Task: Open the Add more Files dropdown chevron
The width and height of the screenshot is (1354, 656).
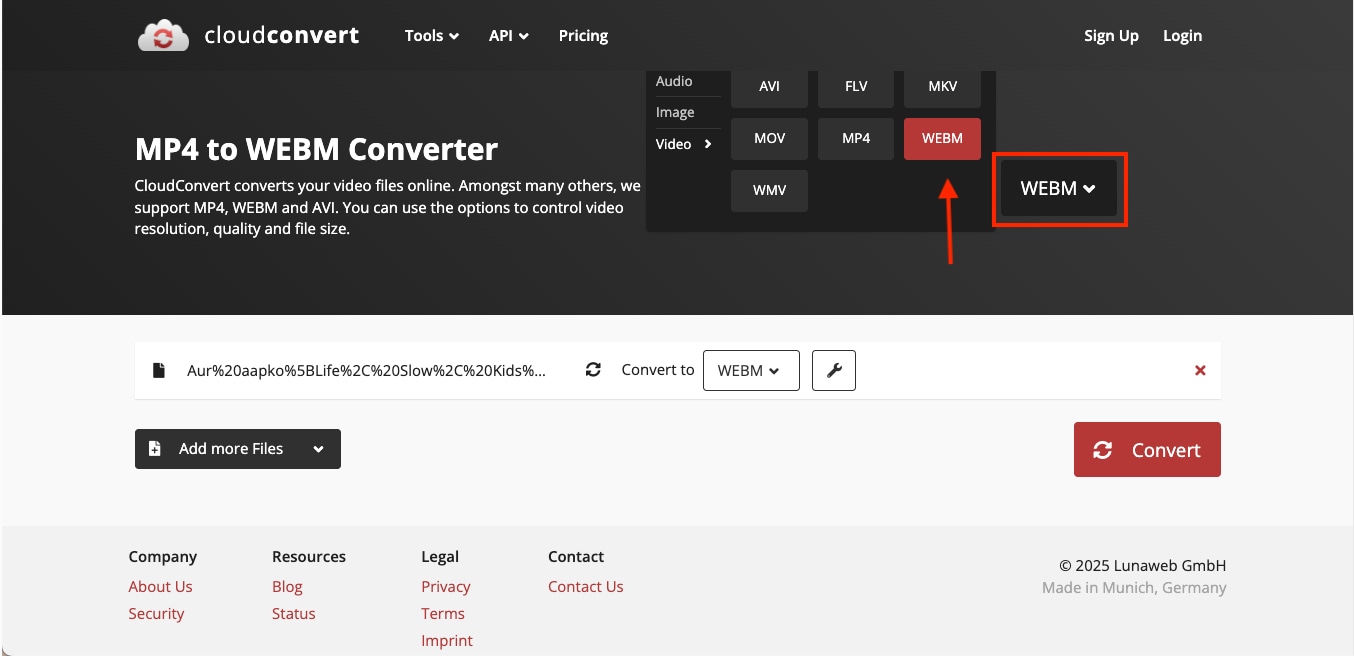Action: coord(317,448)
